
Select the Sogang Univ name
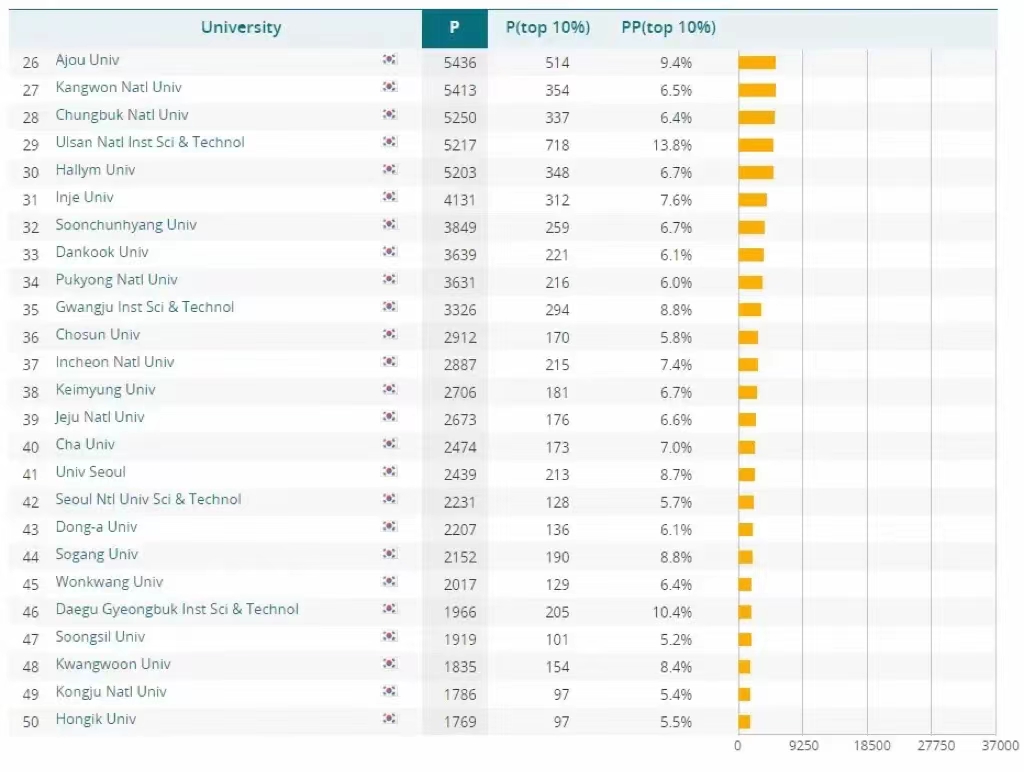[x=97, y=555]
